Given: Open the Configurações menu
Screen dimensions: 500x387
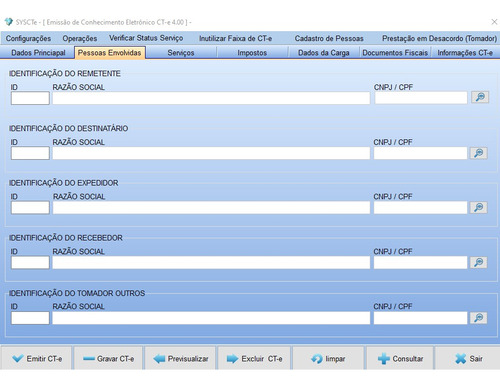Looking at the screenshot, I should pos(28,38).
